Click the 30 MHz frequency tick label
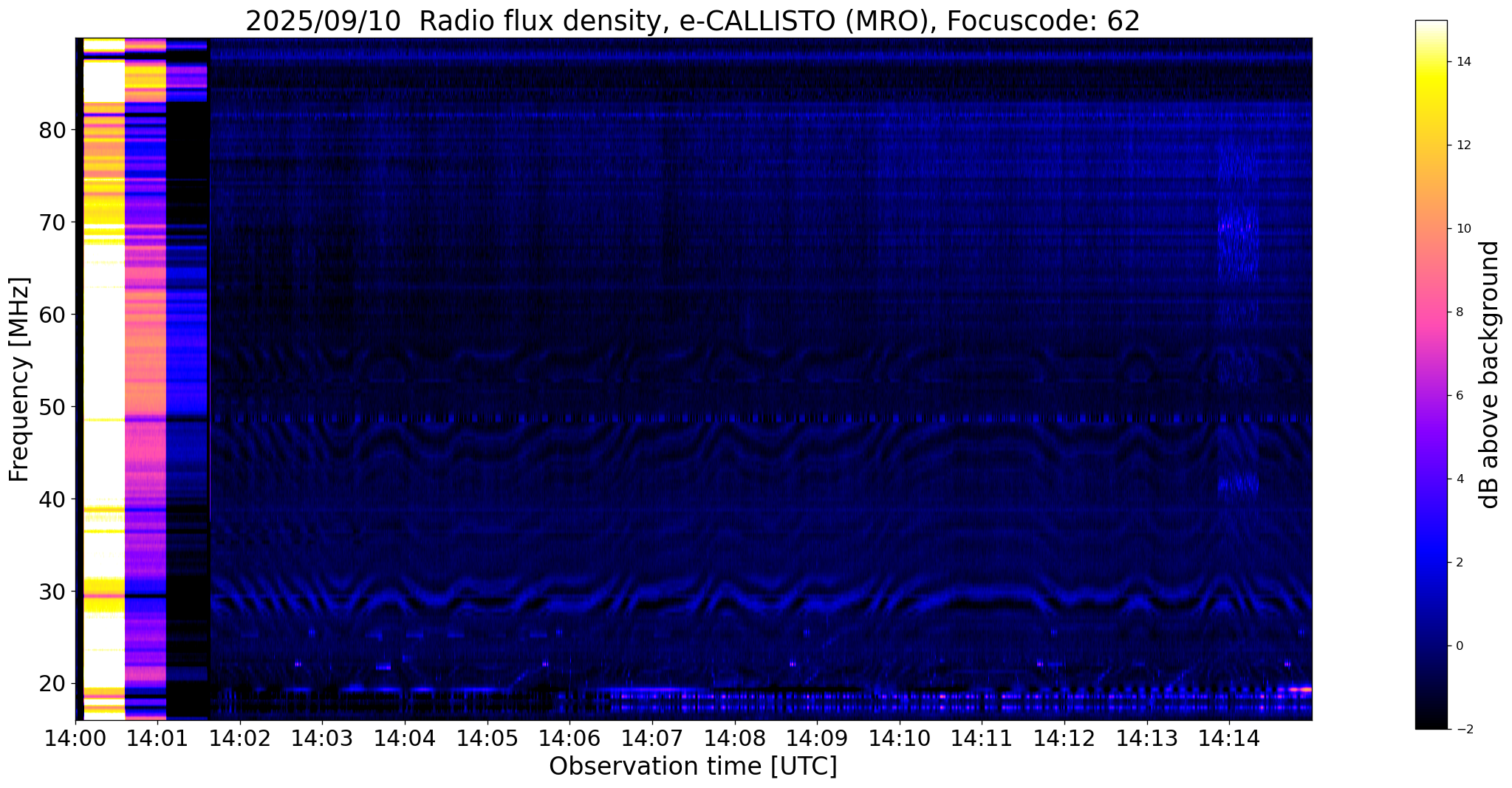Screen dimensions: 1512x788 tap(52, 592)
